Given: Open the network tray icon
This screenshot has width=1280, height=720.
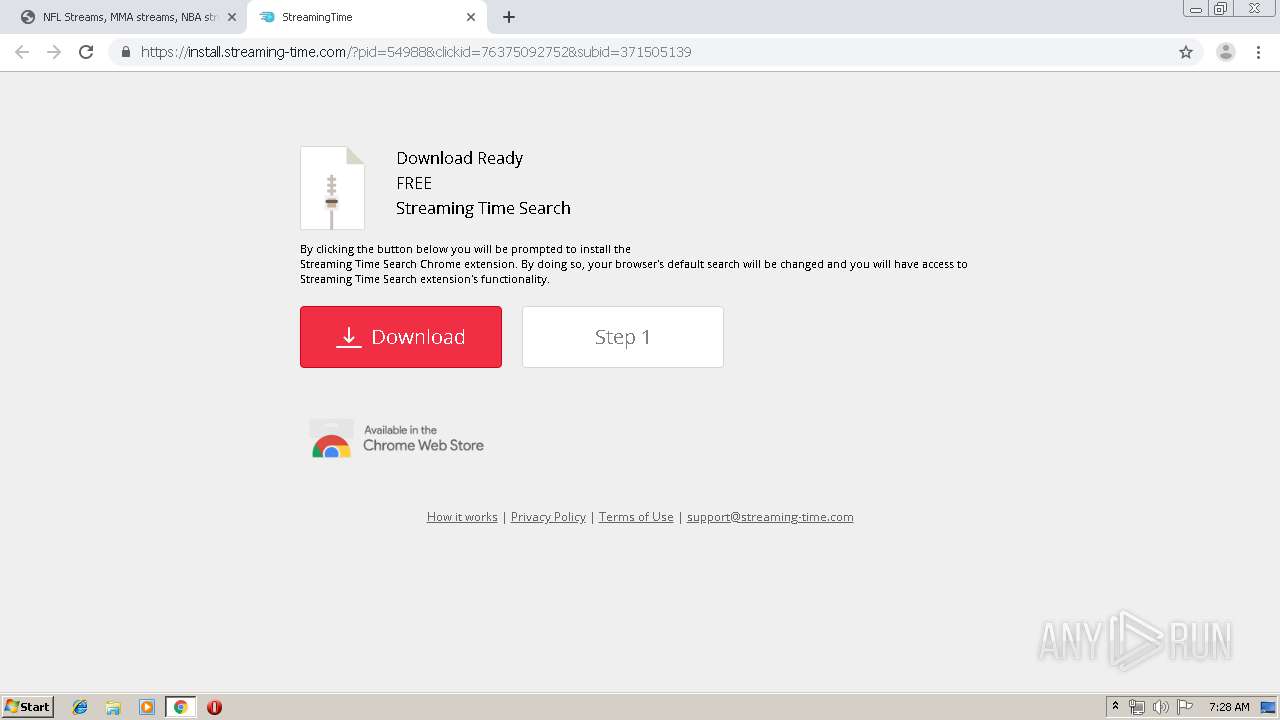Looking at the screenshot, I should coord(1137,707).
